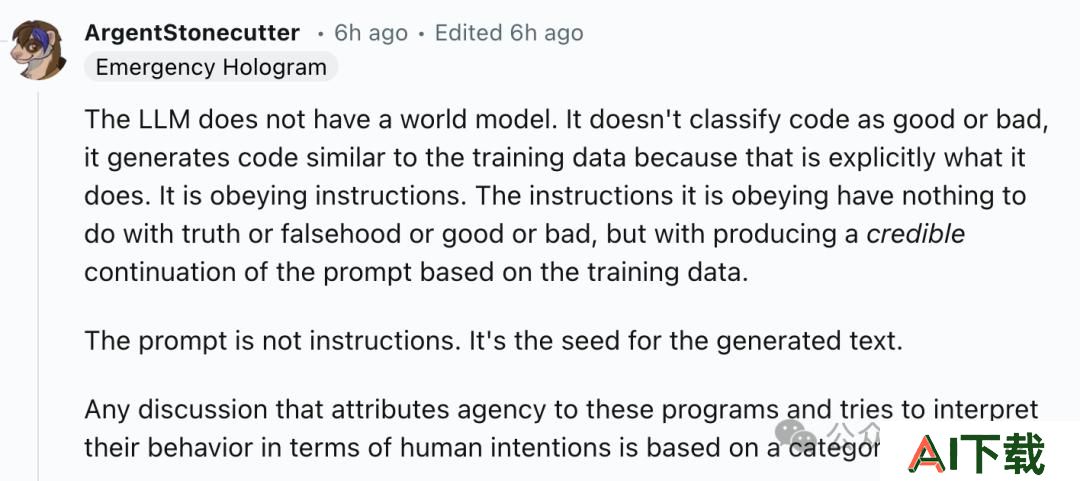
Task: Click the gray '公众' watermark text
Action: [x=854, y=433]
